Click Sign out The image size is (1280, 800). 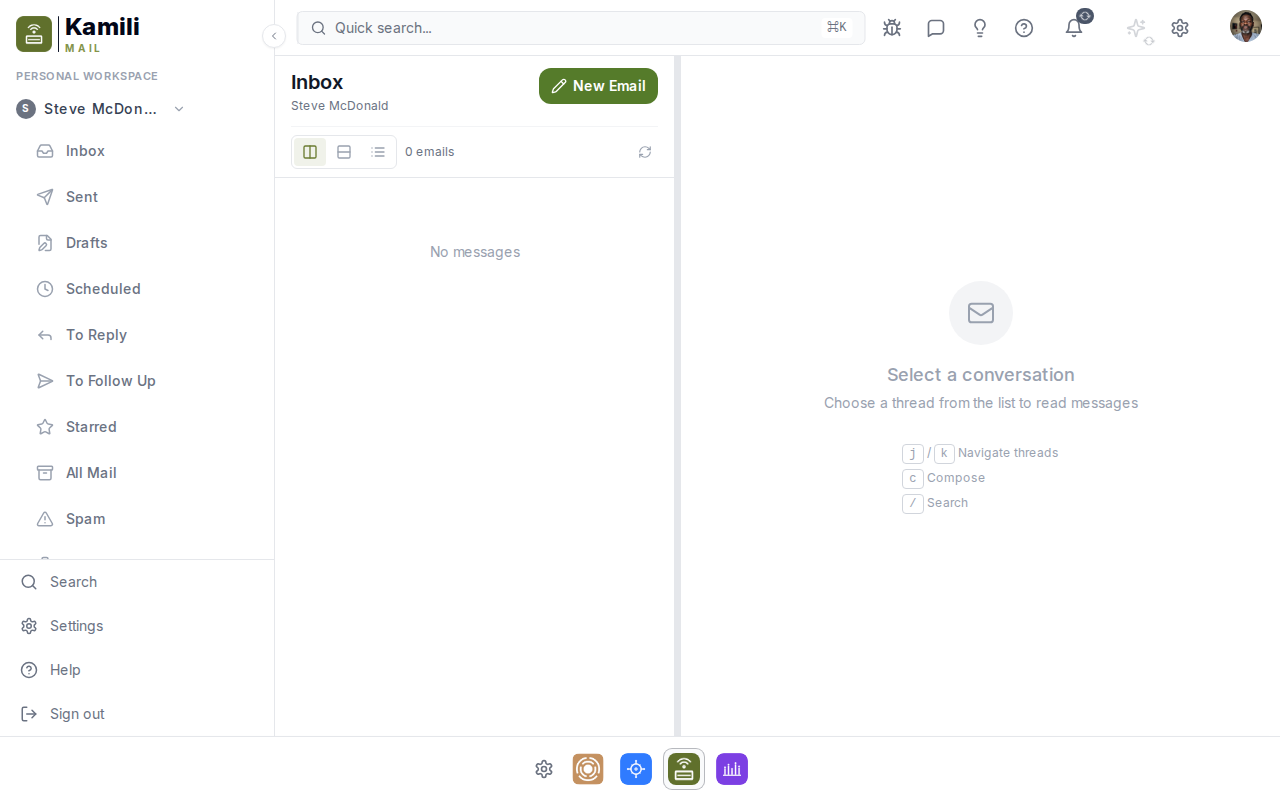click(137, 714)
